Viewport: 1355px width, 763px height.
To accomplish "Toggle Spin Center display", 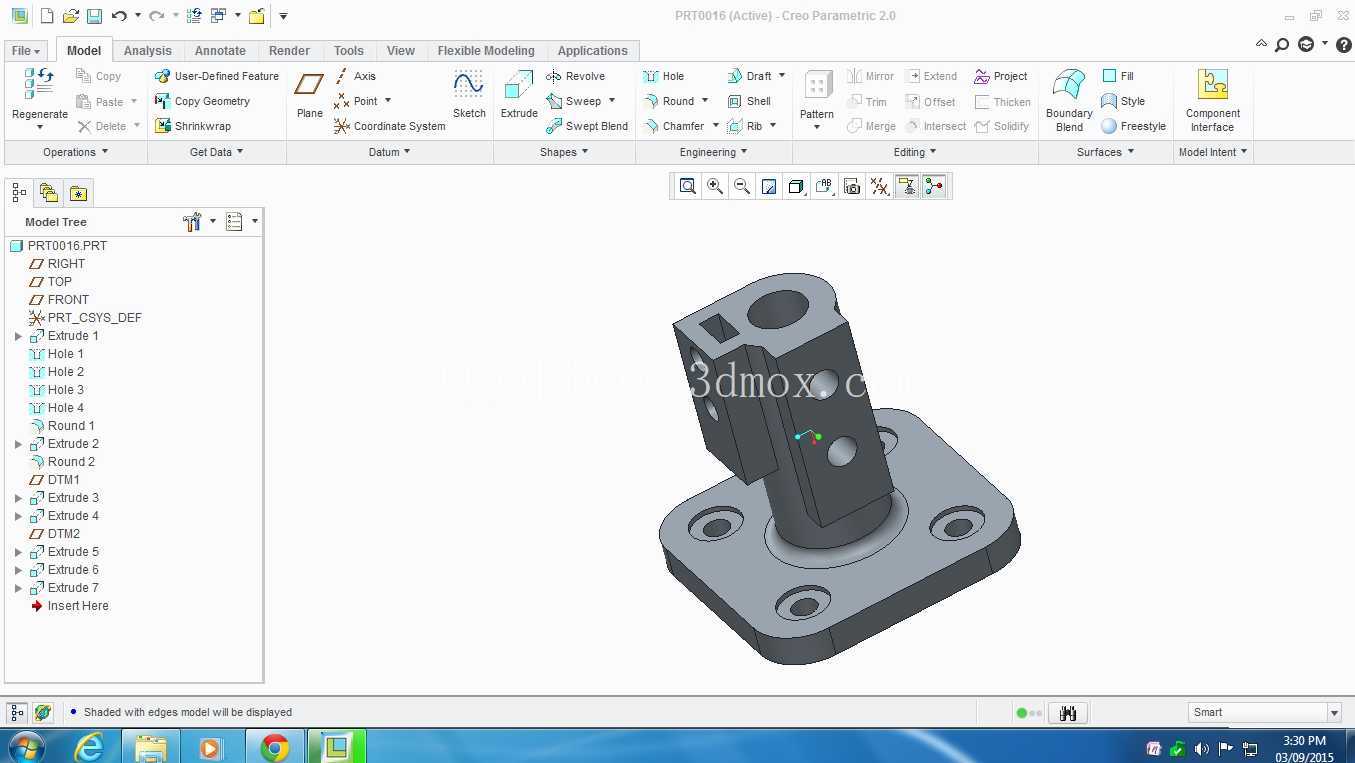I will click(934, 186).
